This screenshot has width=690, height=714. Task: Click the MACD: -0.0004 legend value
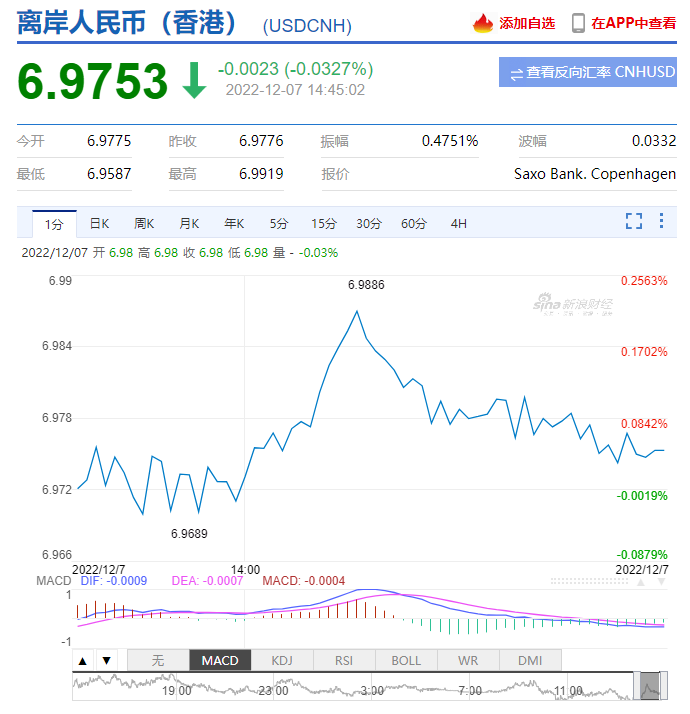pos(304,581)
